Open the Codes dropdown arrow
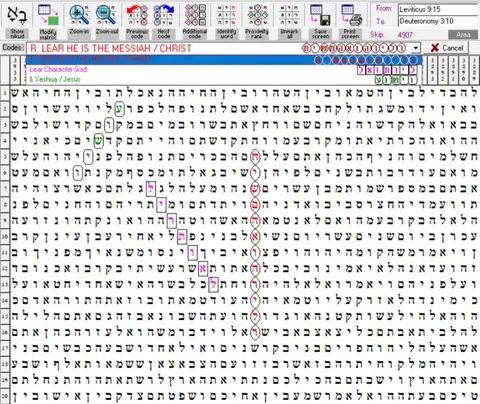480x404 pixels. pyautogui.click(x=415, y=48)
